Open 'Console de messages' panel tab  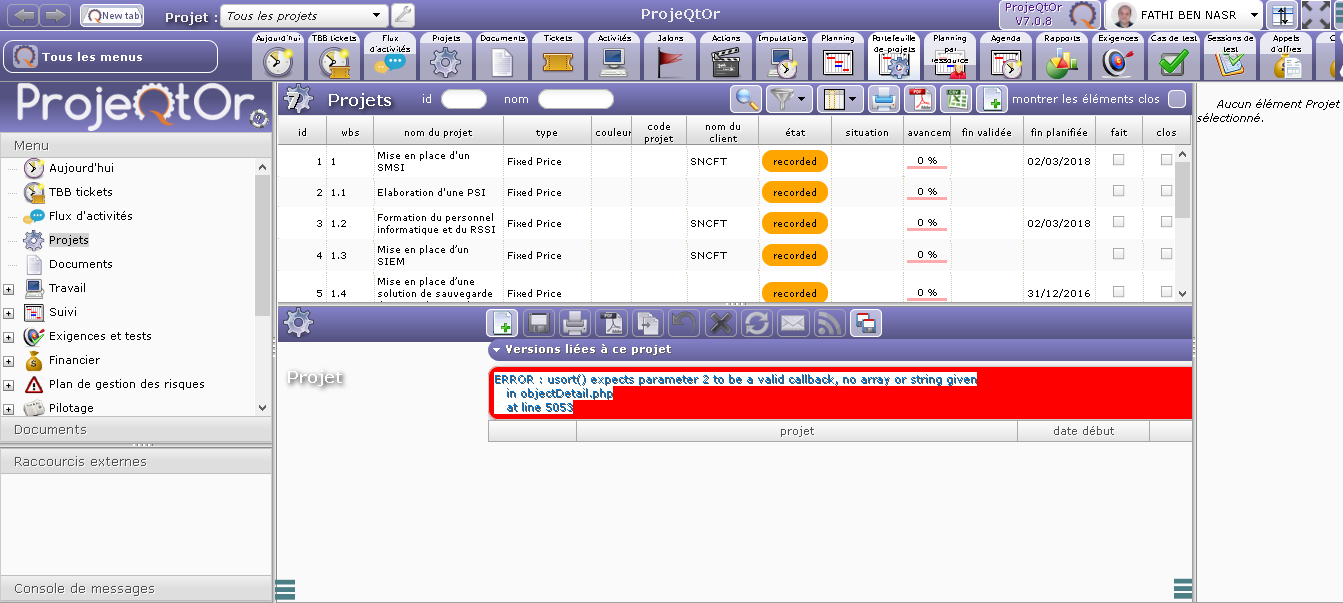84,589
